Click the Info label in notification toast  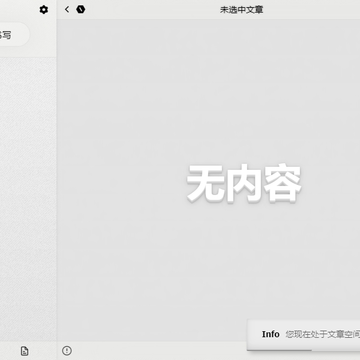tap(271, 334)
